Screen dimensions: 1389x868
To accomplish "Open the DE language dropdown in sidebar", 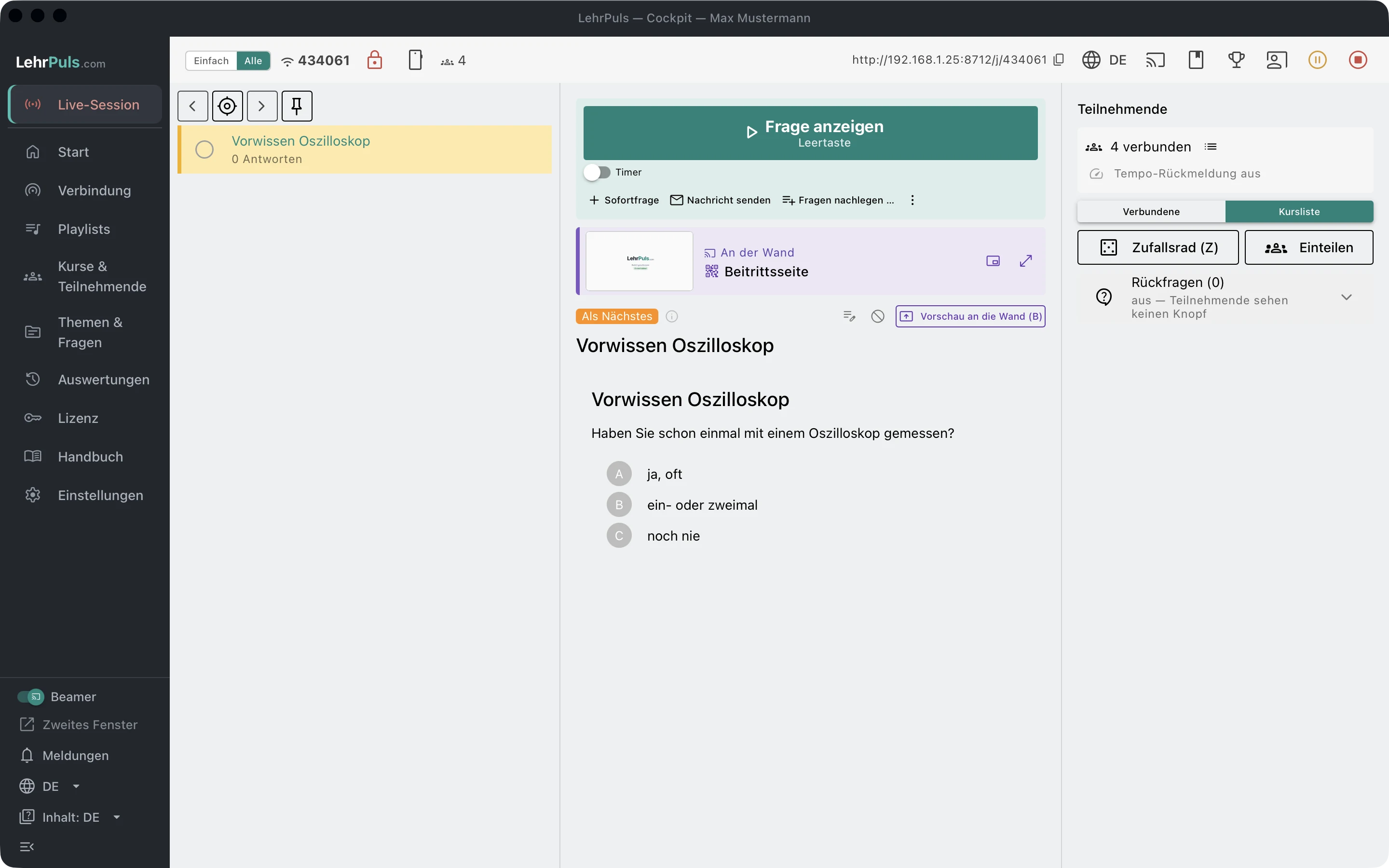I will coord(50,787).
